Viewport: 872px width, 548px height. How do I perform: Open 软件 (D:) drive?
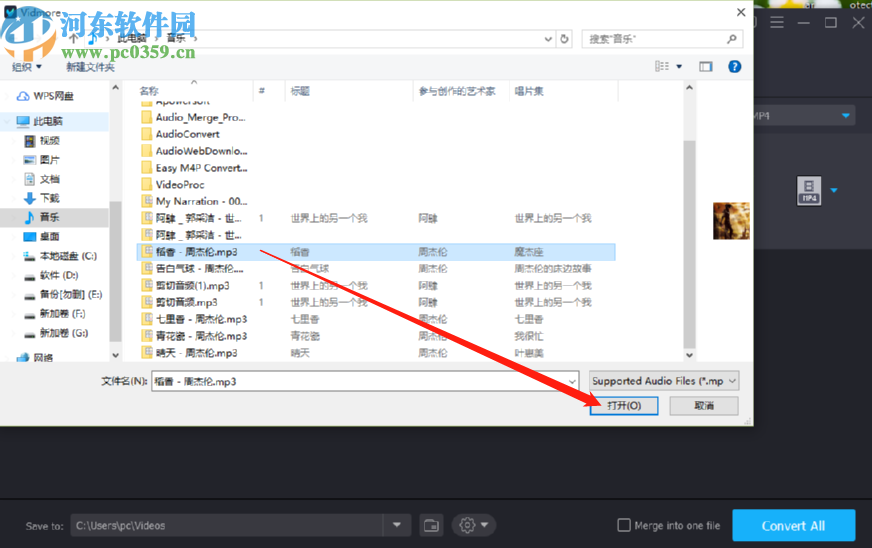coord(59,275)
